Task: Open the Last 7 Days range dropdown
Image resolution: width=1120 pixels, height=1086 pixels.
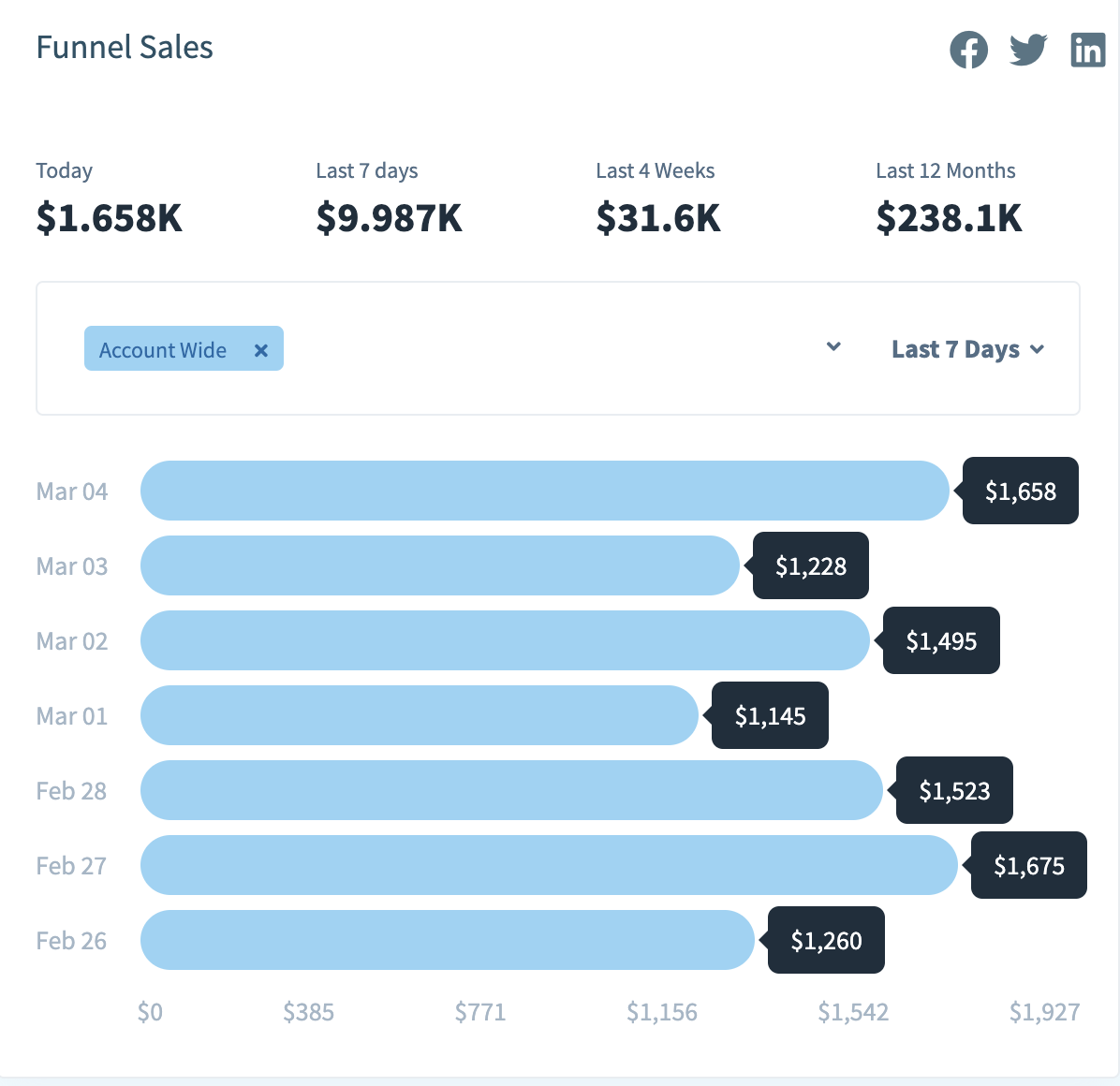Action: click(x=967, y=349)
